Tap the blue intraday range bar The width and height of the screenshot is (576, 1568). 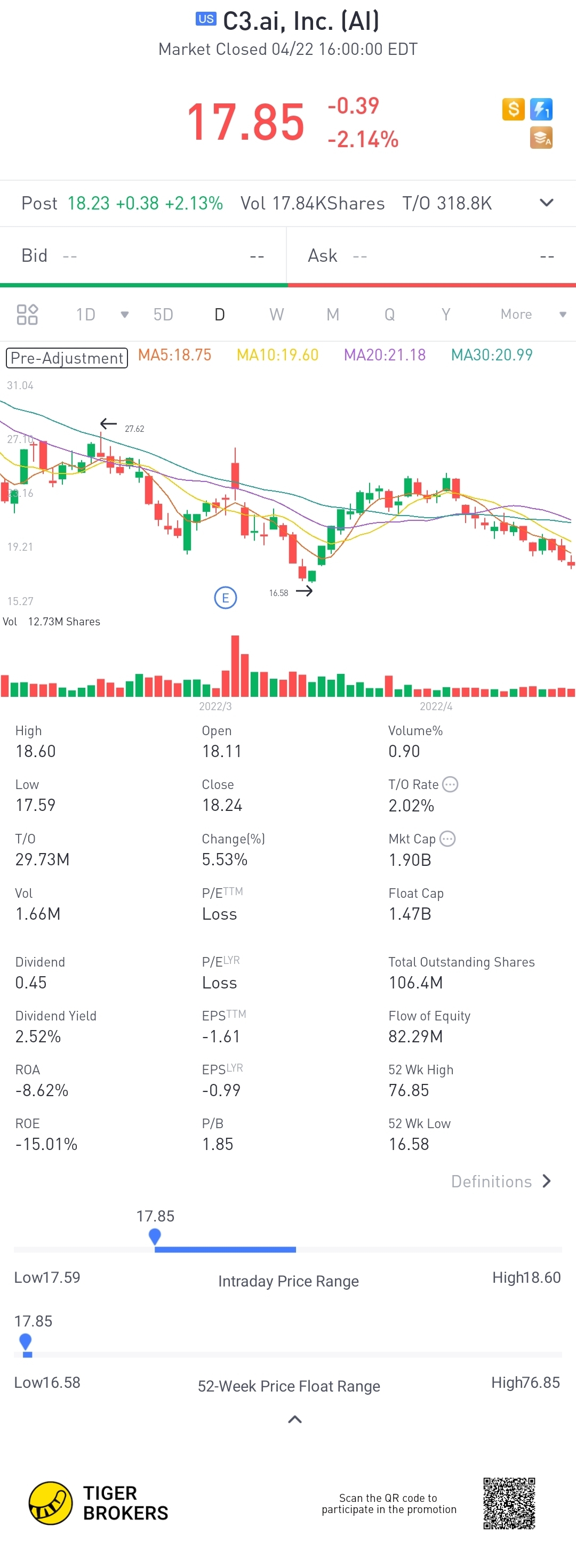pyautogui.click(x=225, y=1249)
